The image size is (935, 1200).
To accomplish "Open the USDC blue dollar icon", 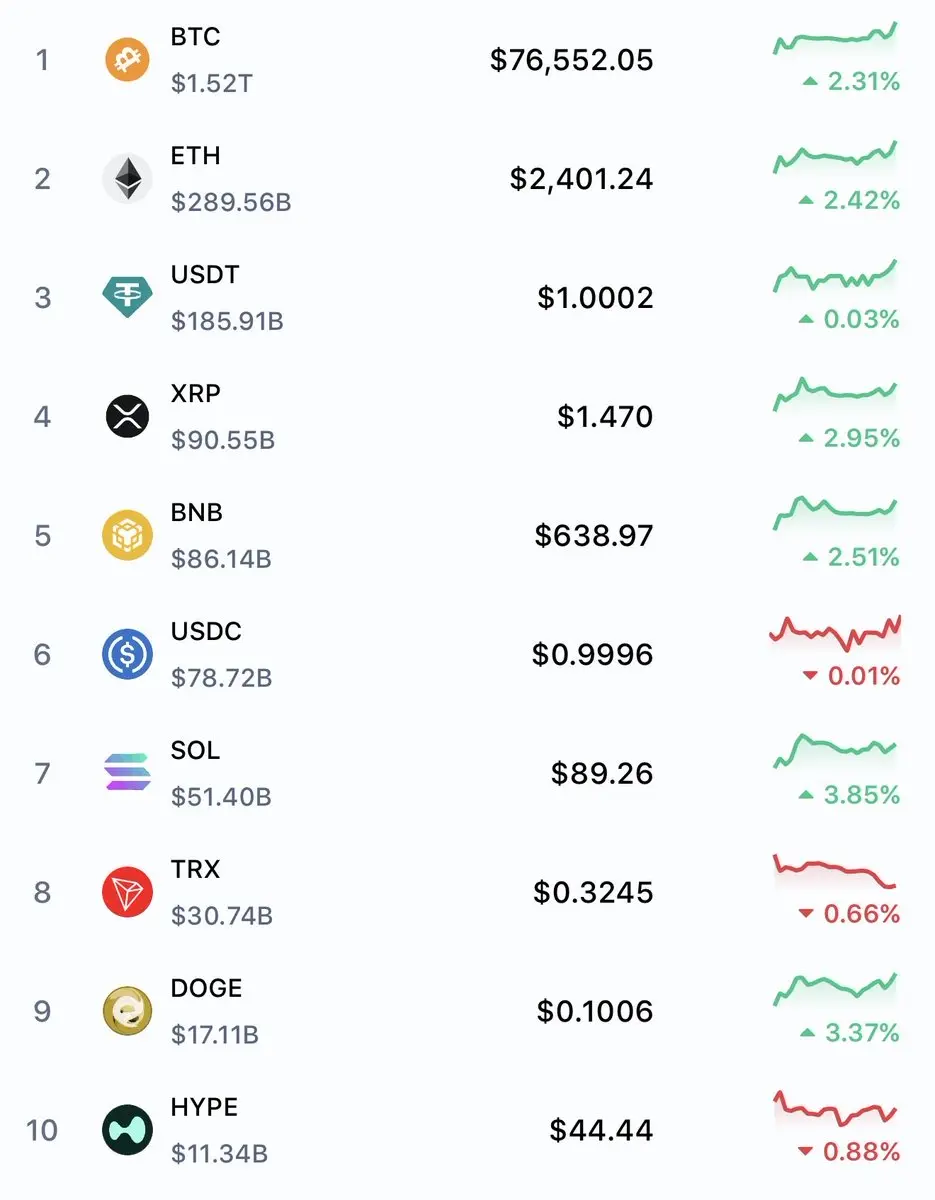I will pyautogui.click(x=127, y=654).
